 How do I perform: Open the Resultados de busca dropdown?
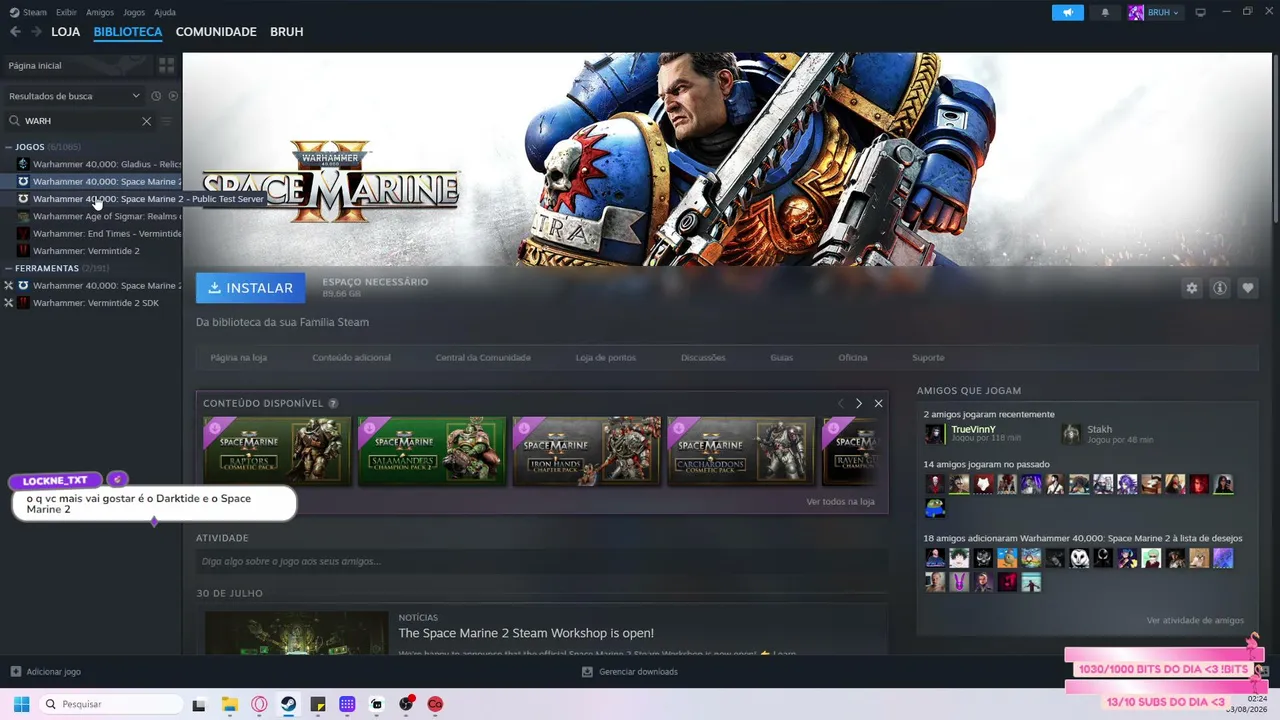point(74,96)
